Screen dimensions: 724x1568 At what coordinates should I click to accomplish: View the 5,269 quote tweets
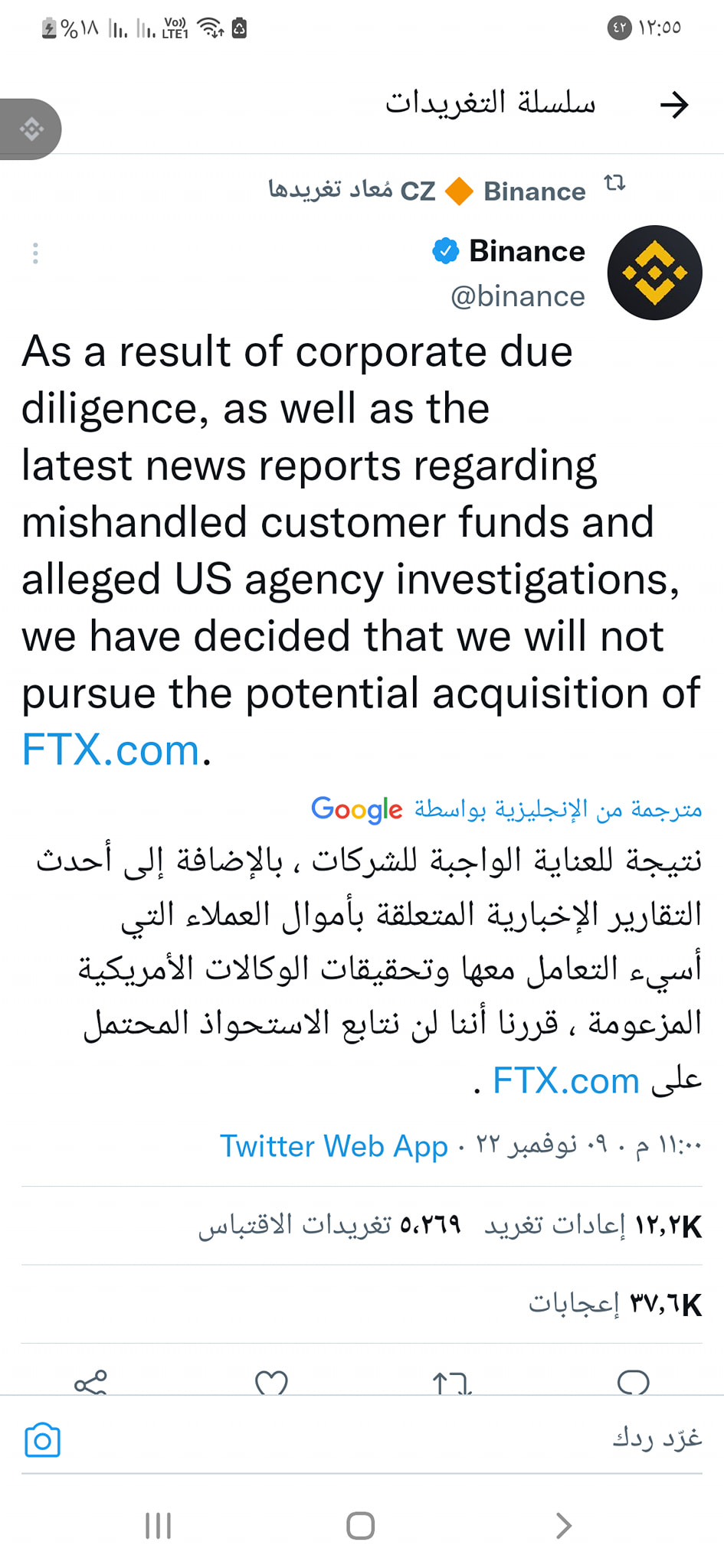pyautogui.click(x=329, y=1226)
